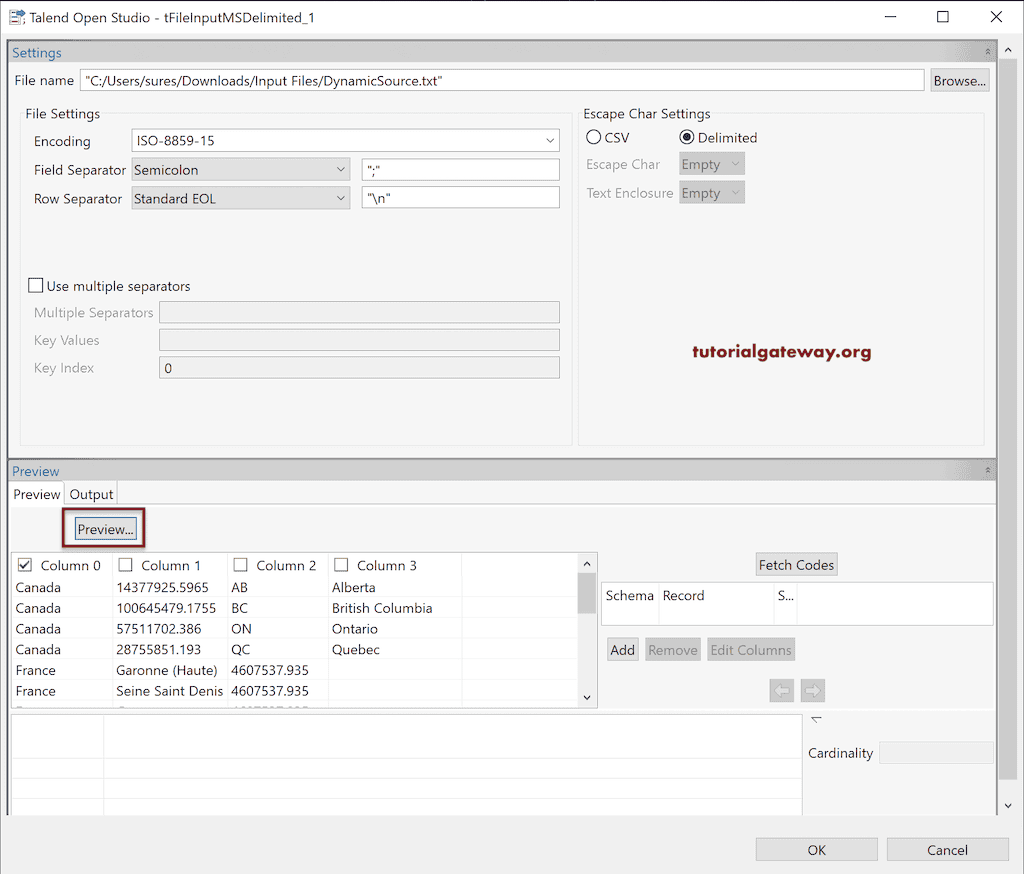Click the preview table scrollbar up arrow
Screen dimensions: 1024x874
(x=587, y=562)
